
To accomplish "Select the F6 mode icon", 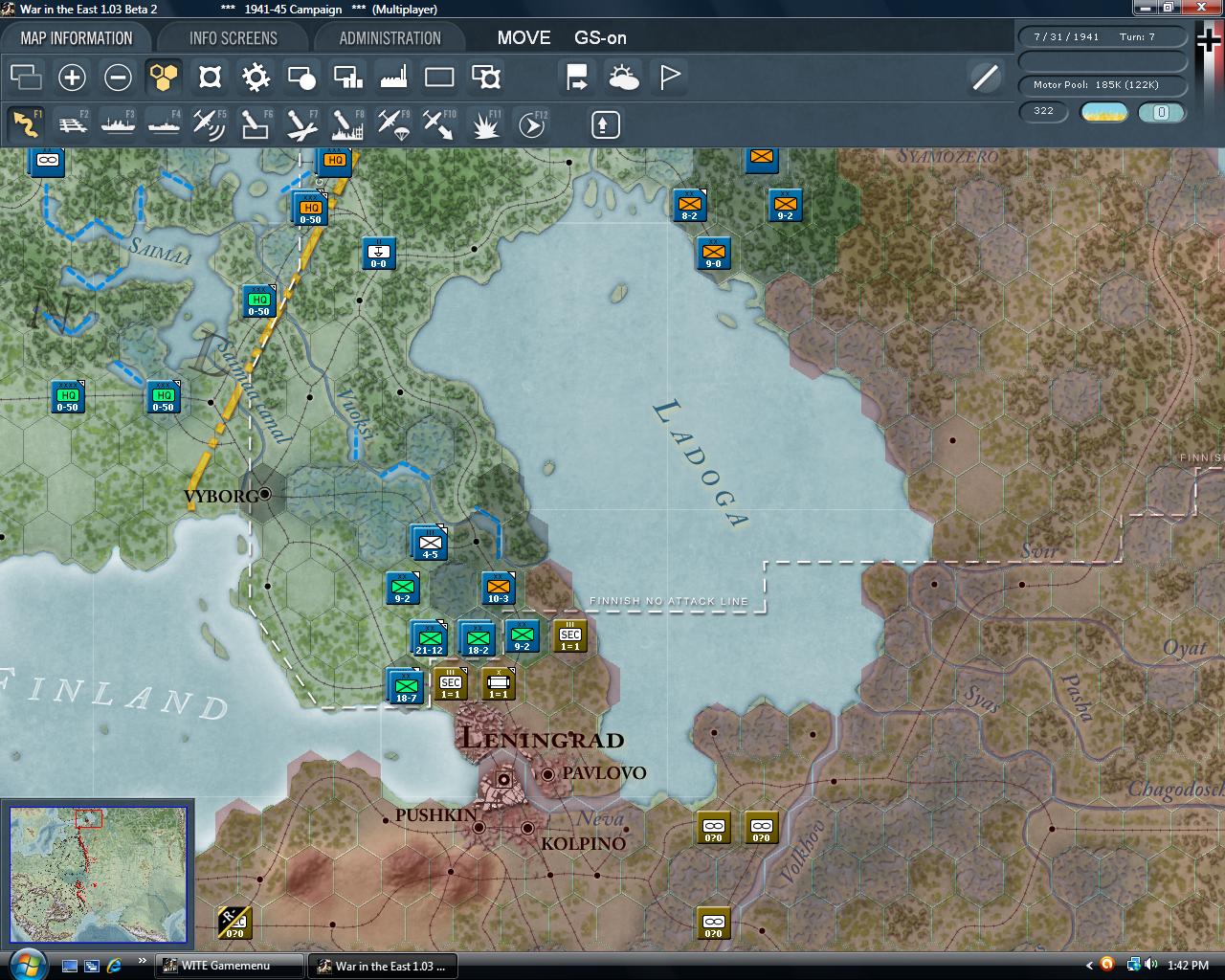I will coord(256,124).
